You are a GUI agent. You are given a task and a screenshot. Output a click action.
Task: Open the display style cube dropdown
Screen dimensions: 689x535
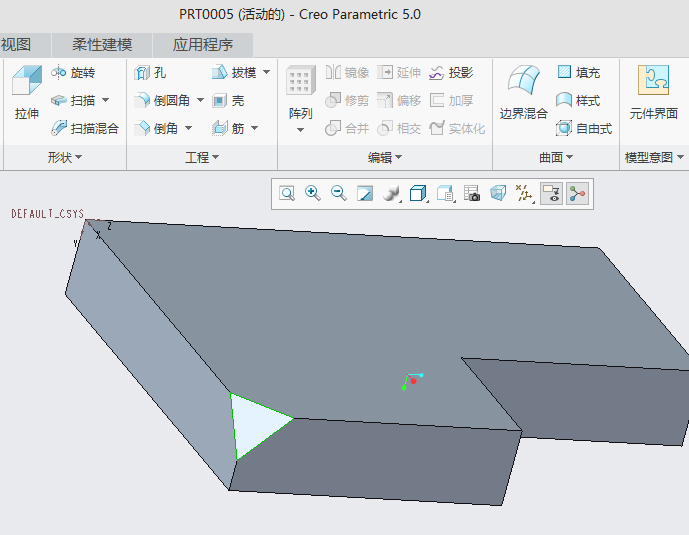click(x=418, y=193)
